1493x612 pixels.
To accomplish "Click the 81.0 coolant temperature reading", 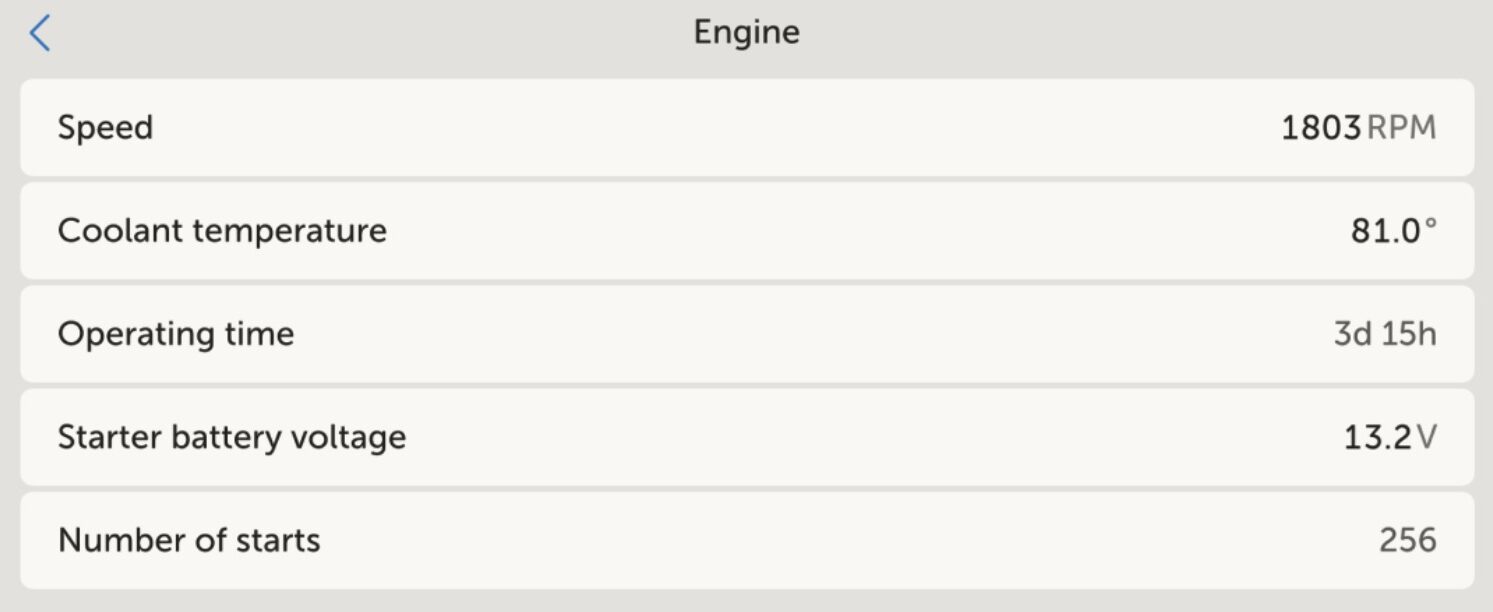I will (1385, 231).
